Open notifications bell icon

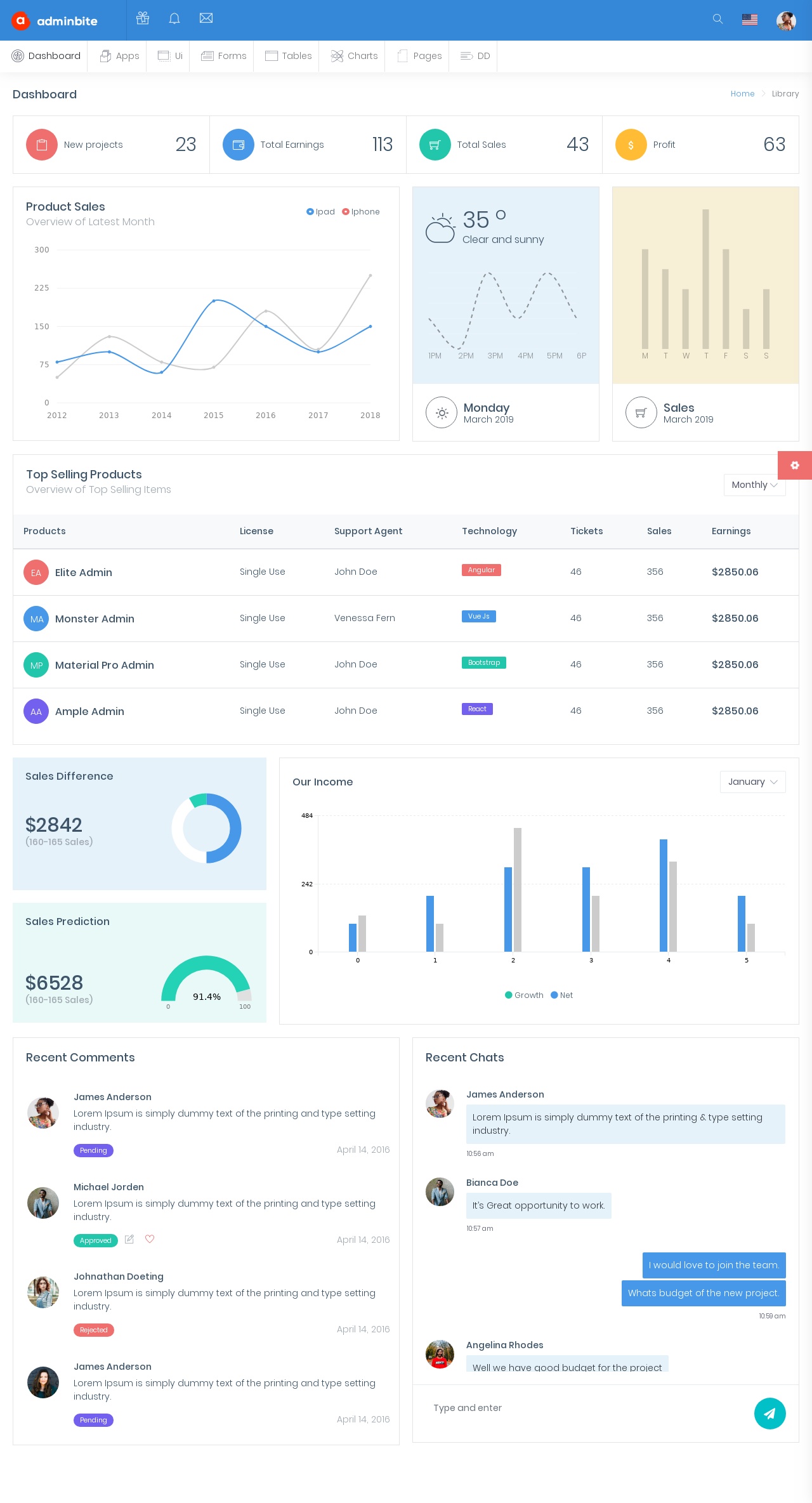174,18
